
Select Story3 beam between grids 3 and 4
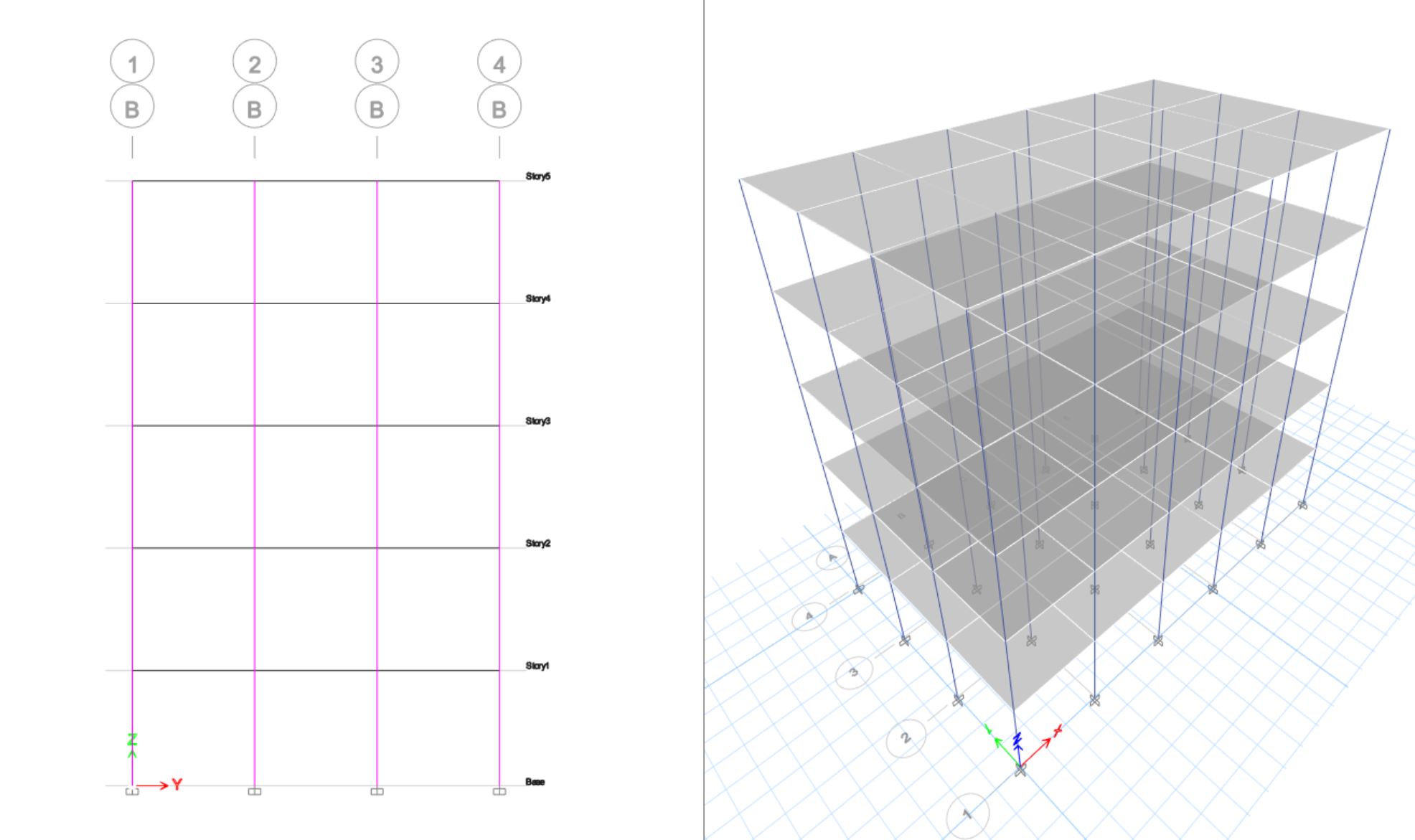point(438,426)
